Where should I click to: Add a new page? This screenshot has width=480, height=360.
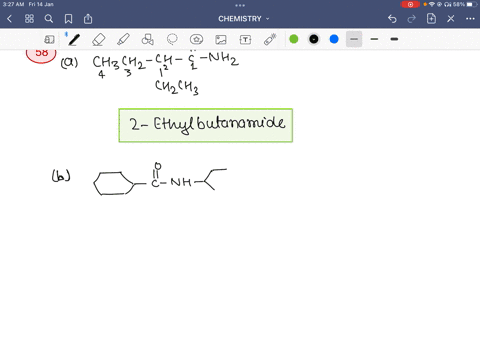tap(431, 19)
